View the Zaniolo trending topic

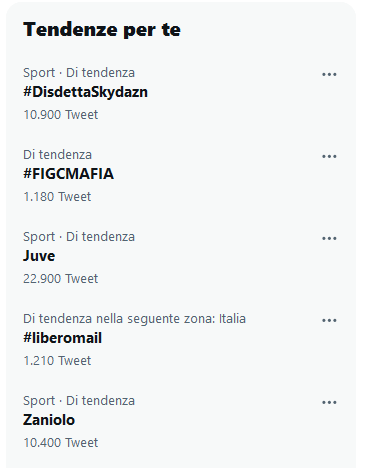49,420
